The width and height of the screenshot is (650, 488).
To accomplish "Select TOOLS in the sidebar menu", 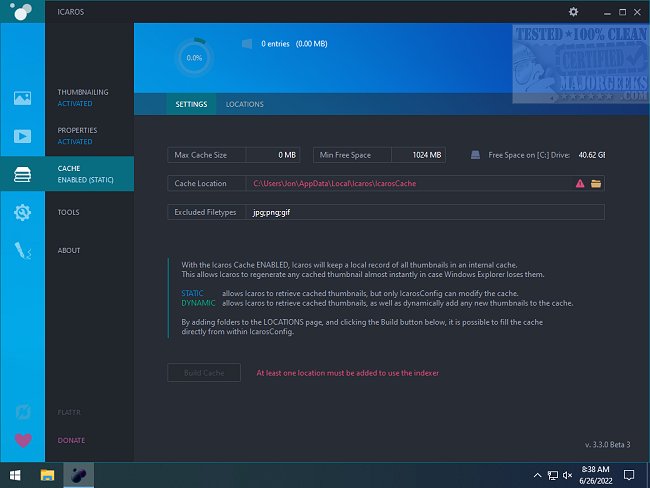I will 68,212.
